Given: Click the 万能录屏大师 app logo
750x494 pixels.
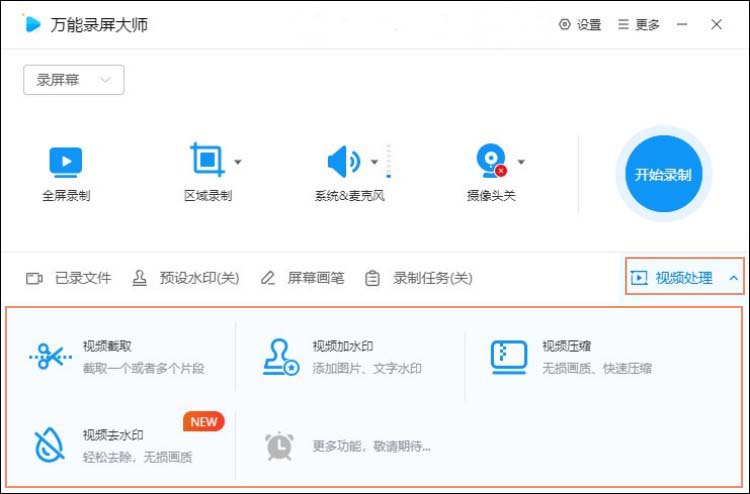Looking at the screenshot, I should 33,23.
